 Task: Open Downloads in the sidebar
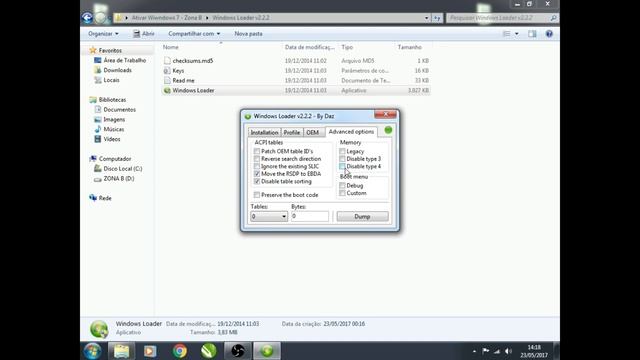118,70
